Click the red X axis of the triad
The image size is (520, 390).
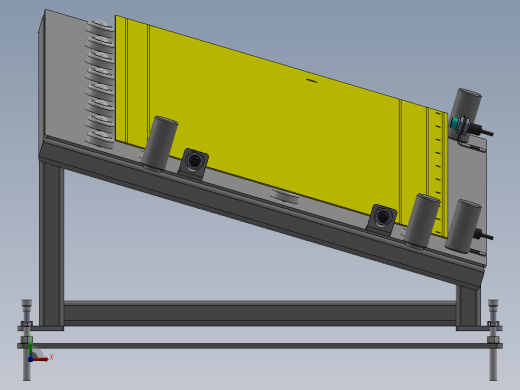tap(41, 359)
